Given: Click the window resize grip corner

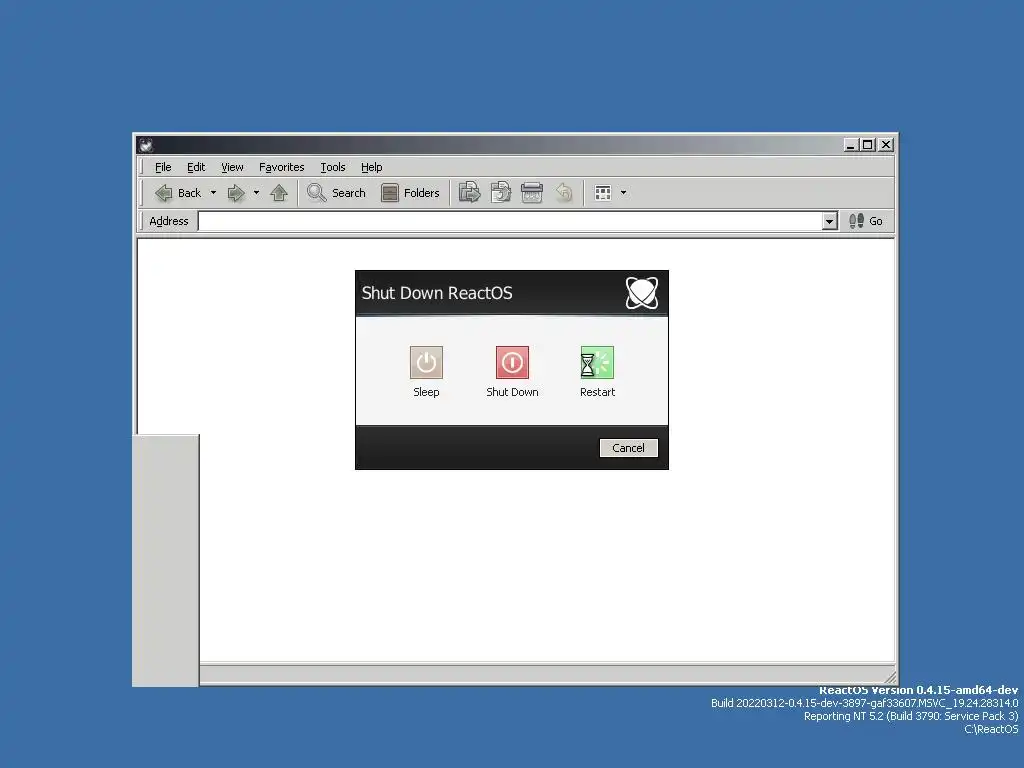Looking at the screenshot, I should coord(889,676).
